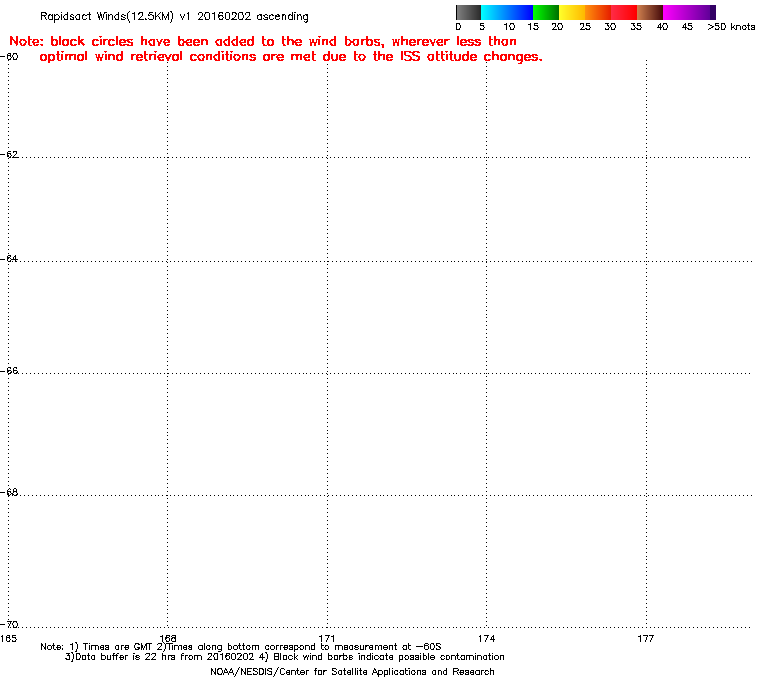Screen dimensions: 760x688
Task: Click the '40' legend scale label
Action: [662, 27]
